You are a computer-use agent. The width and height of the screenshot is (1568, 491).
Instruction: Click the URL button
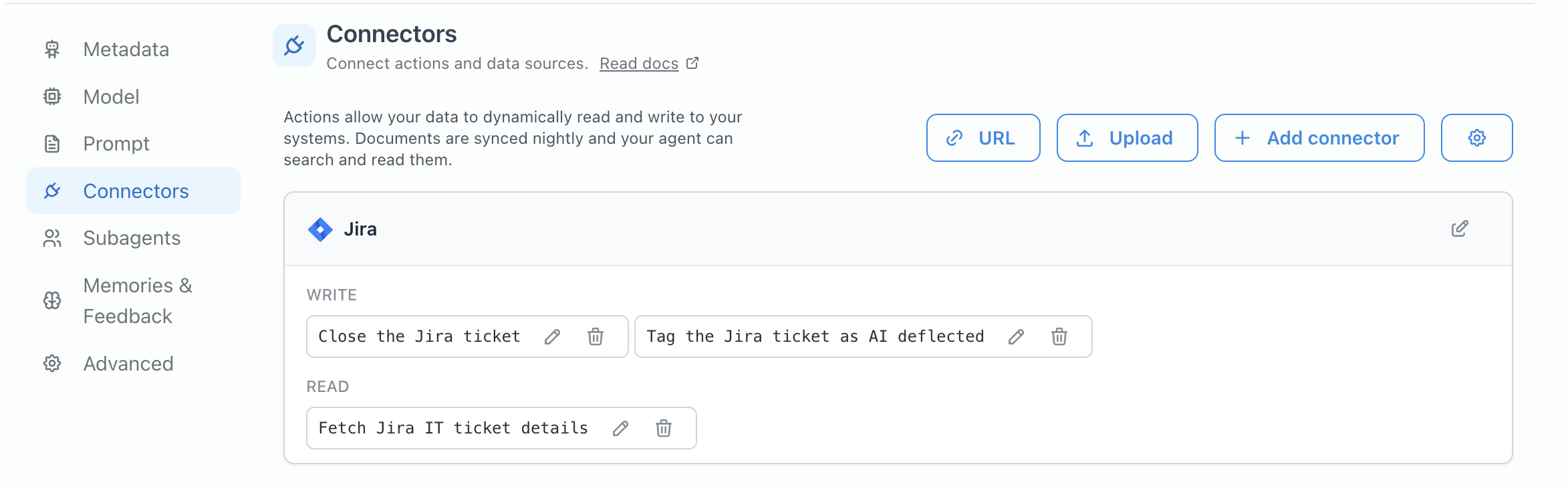(983, 138)
